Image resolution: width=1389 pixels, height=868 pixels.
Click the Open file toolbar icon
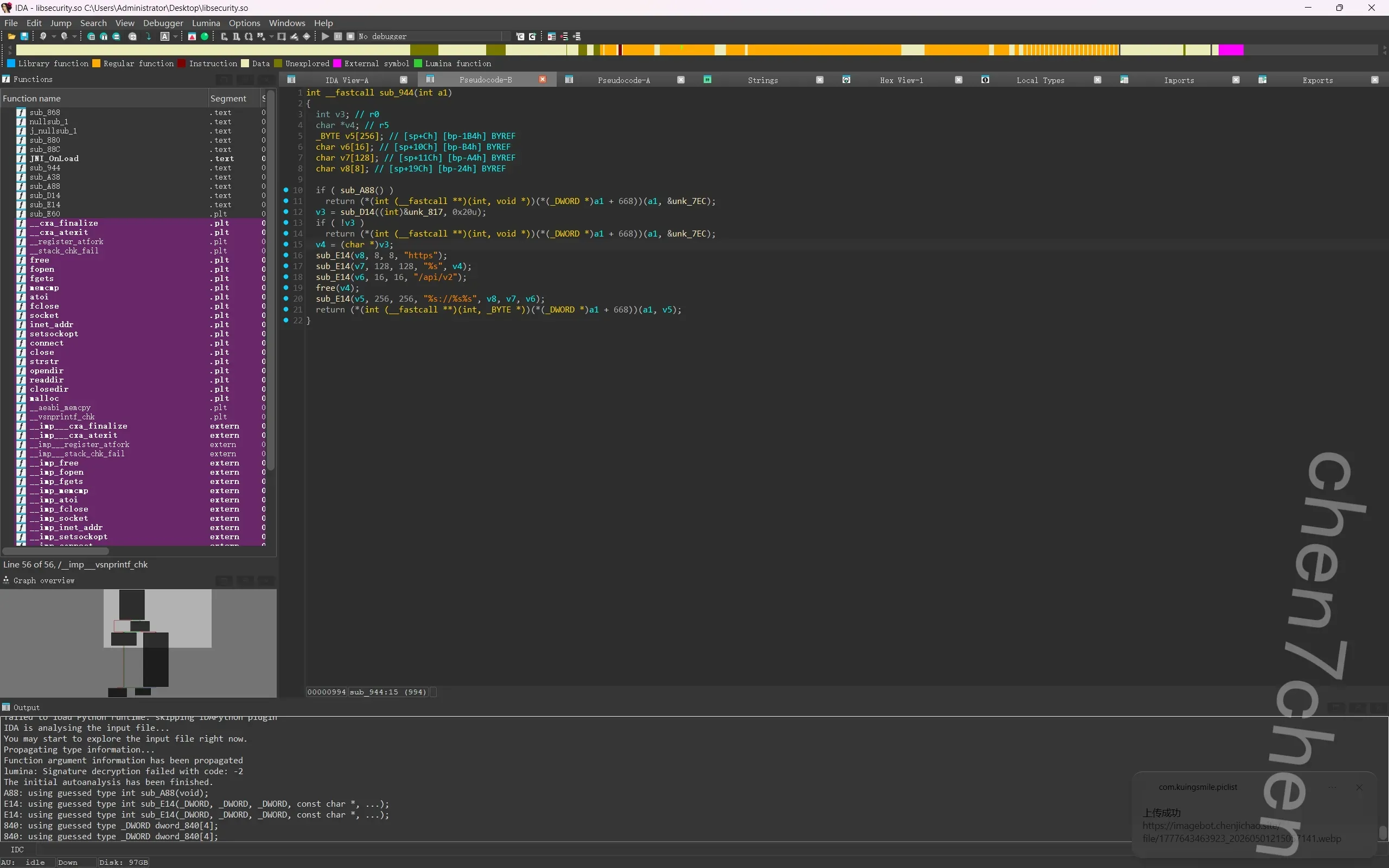[11, 36]
